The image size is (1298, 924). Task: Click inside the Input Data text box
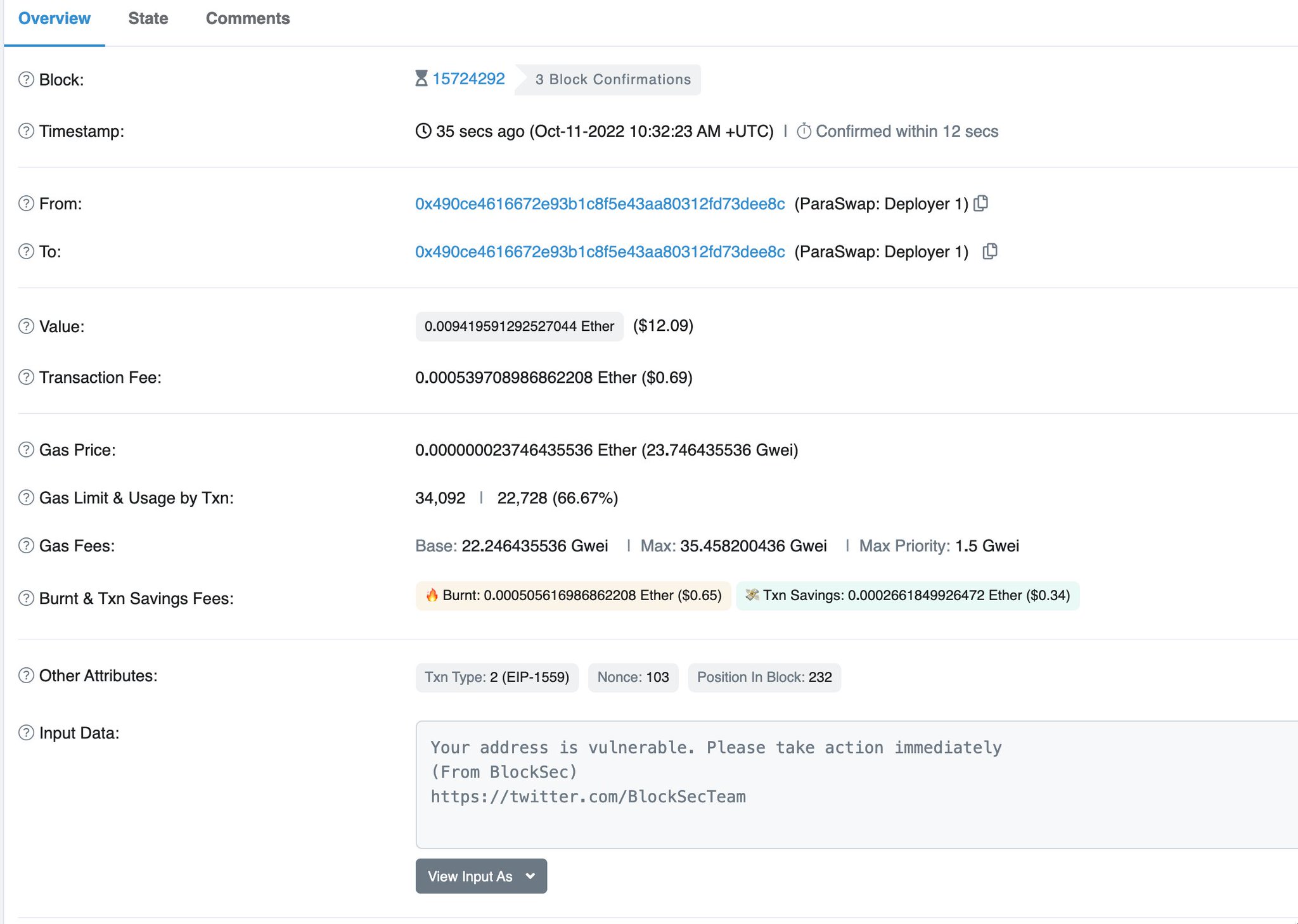click(x=856, y=785)
